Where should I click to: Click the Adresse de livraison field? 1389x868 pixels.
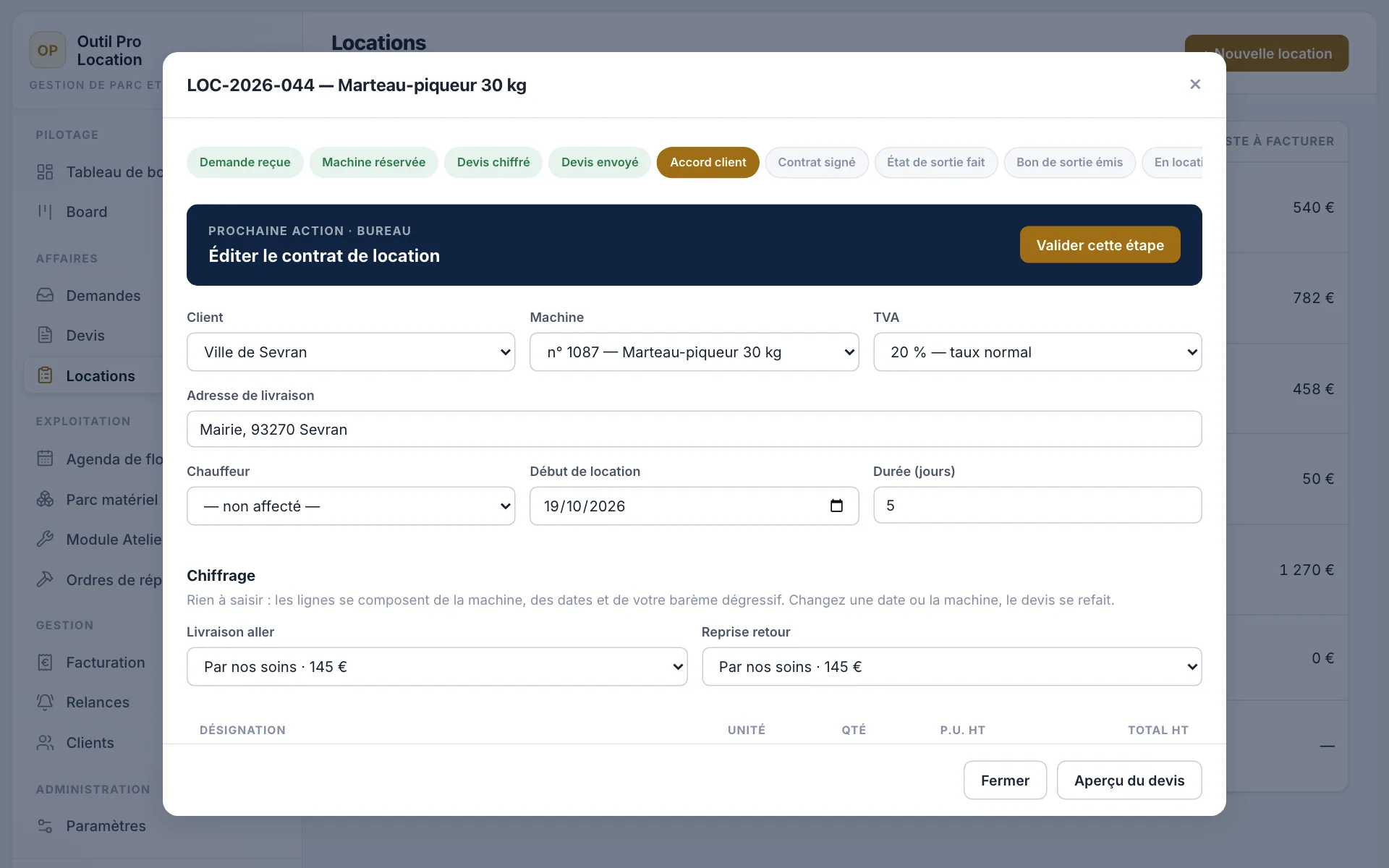click(x=694, y=429)
